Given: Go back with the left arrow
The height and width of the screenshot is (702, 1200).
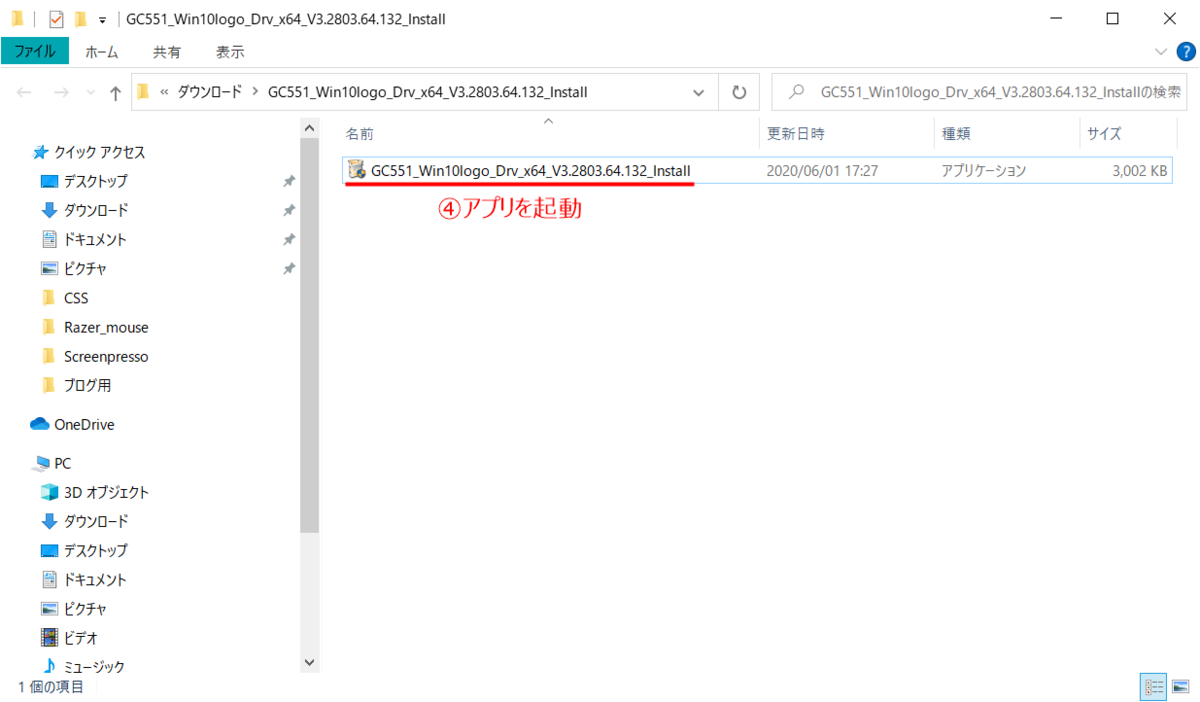Looking at the screenshot, I should [24, 93].
